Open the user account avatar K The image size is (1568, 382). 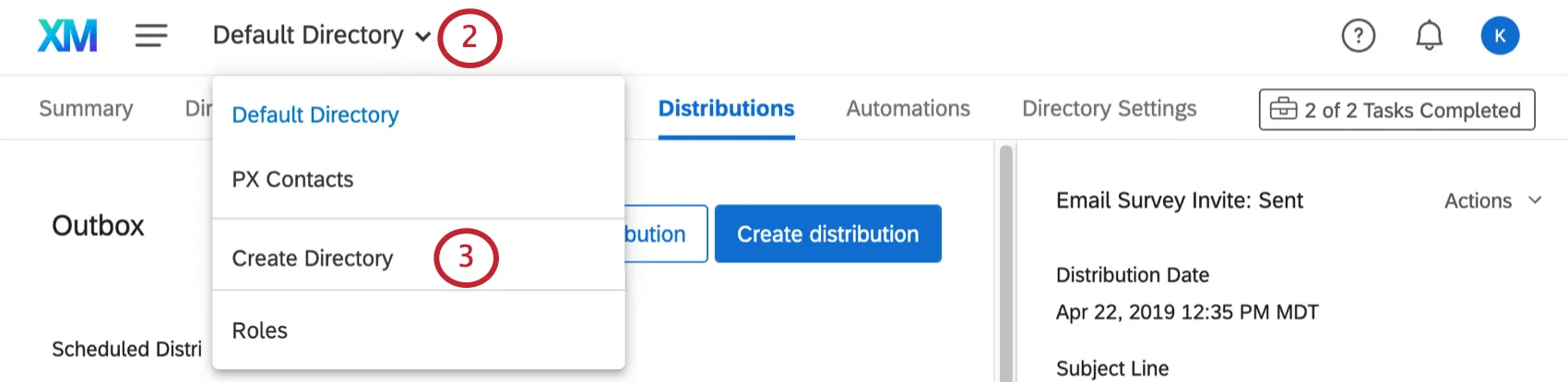click(x=1500, y=36)
